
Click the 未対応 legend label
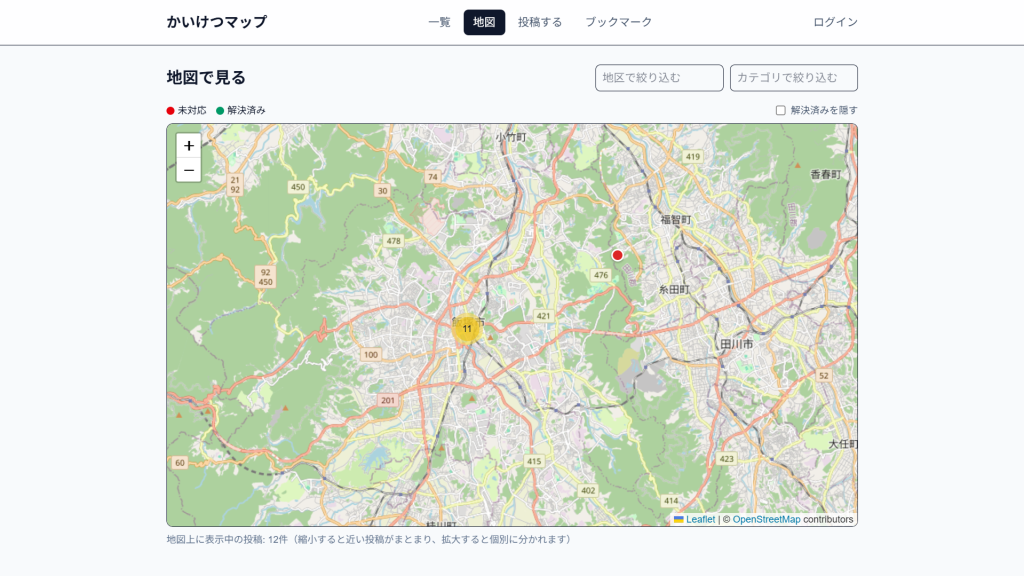coord(192,110)
